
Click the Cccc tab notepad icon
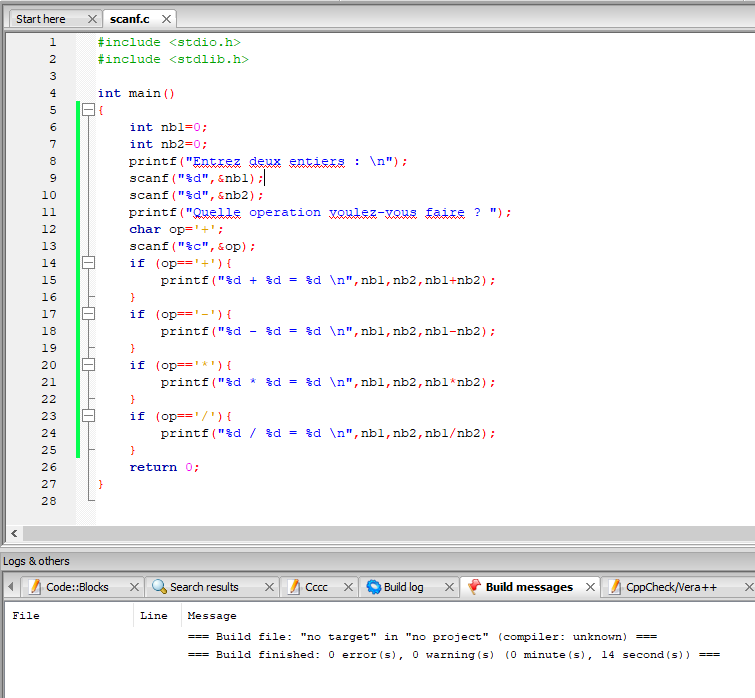293,587
